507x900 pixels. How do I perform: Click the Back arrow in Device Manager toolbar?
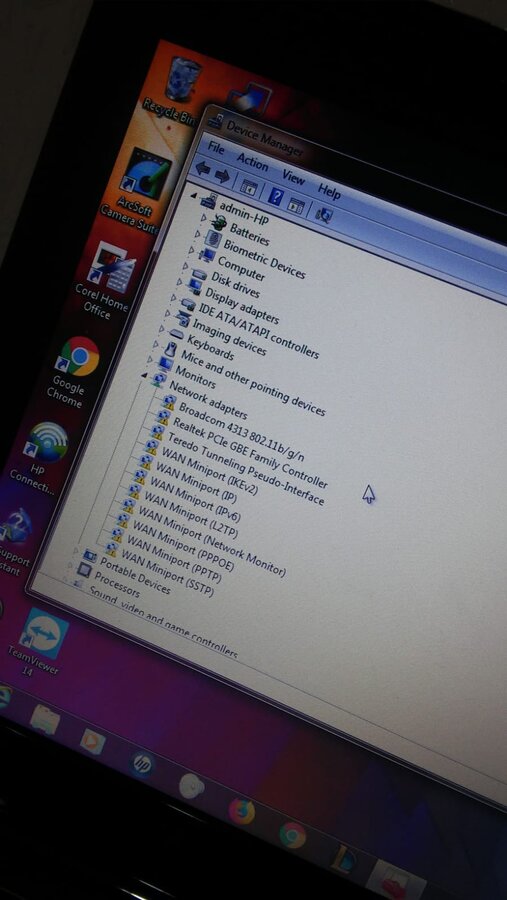tap(203, 168)
